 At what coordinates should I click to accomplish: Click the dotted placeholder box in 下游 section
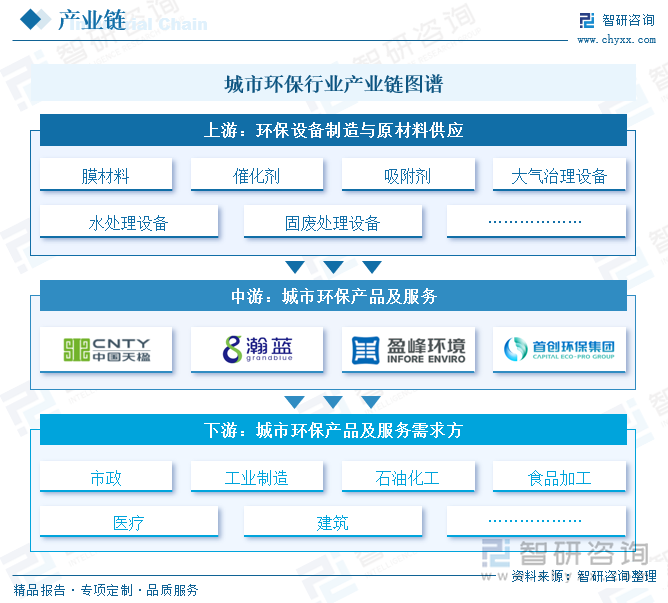point(536,522)
